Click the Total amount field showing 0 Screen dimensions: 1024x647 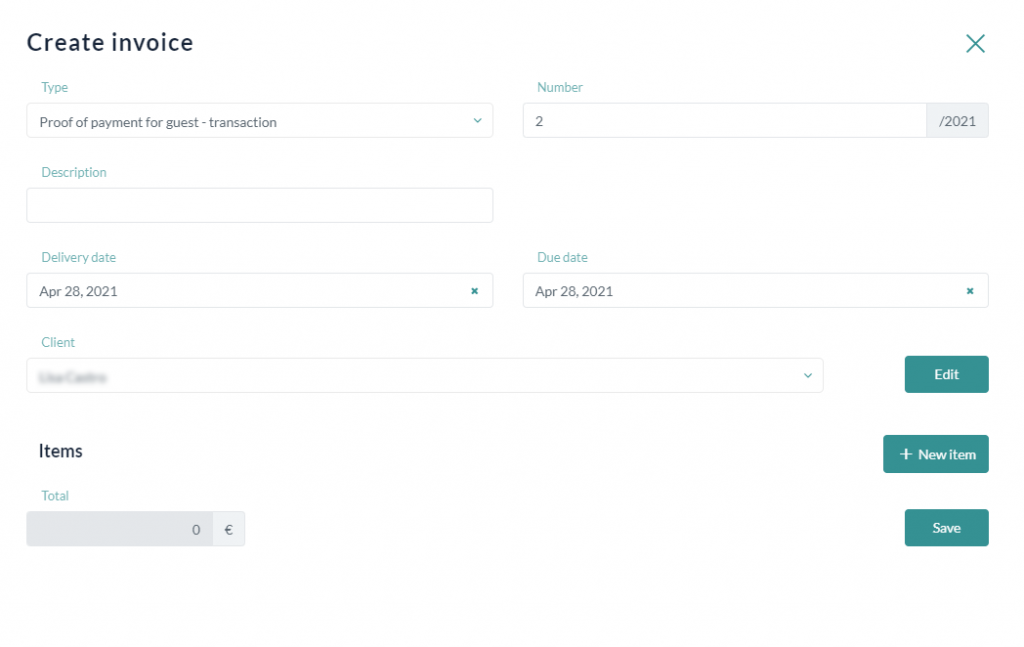[120, 528]
